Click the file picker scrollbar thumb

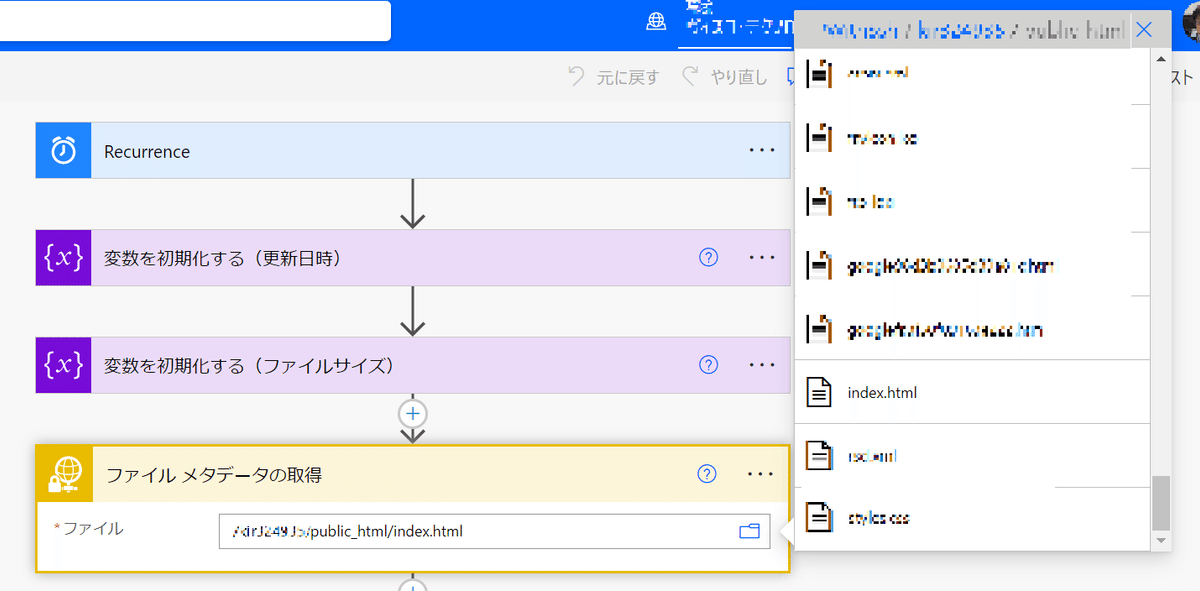click(1160, 503)
